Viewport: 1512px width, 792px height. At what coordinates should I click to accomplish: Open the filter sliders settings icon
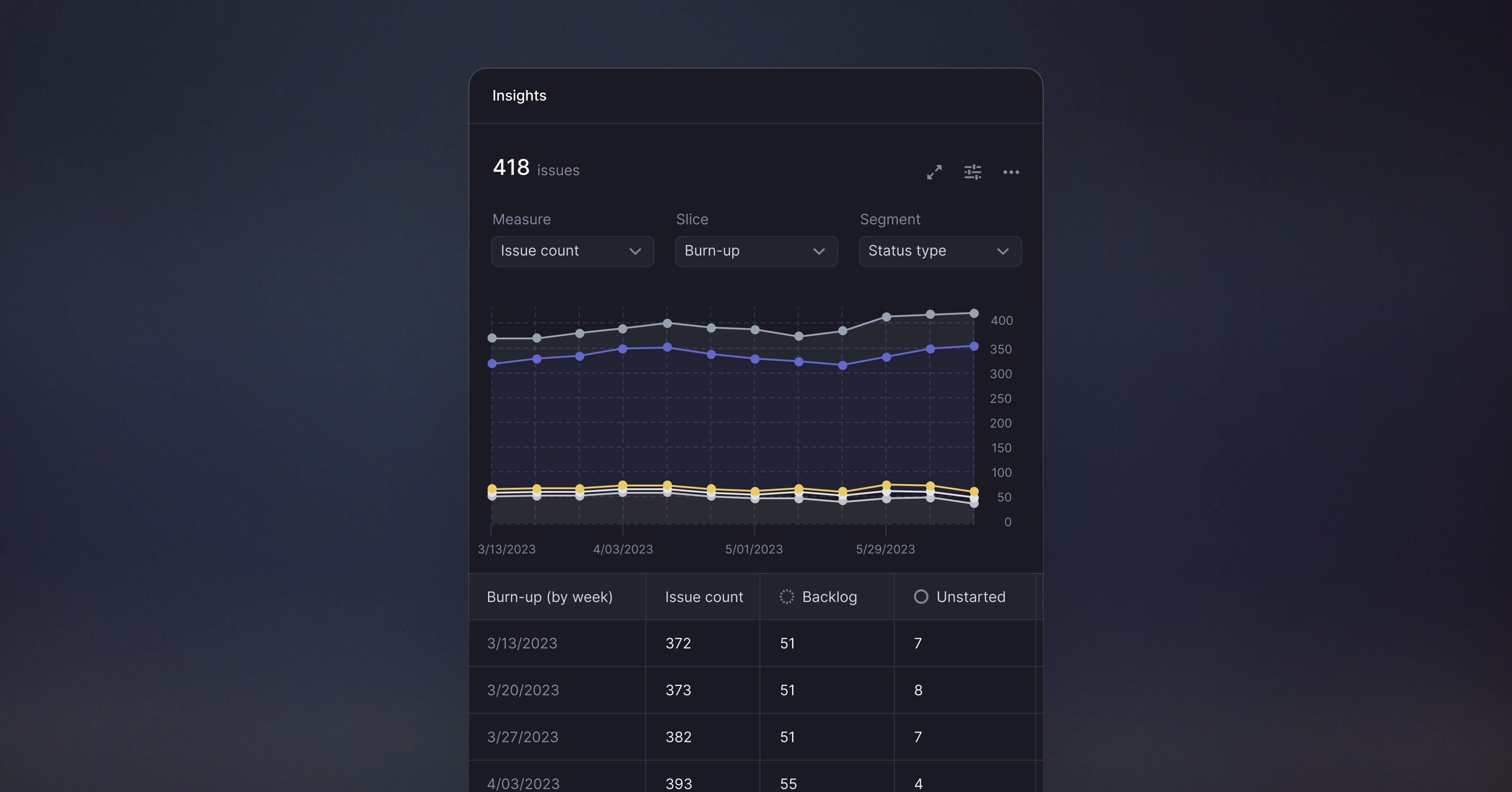(972, 172)
